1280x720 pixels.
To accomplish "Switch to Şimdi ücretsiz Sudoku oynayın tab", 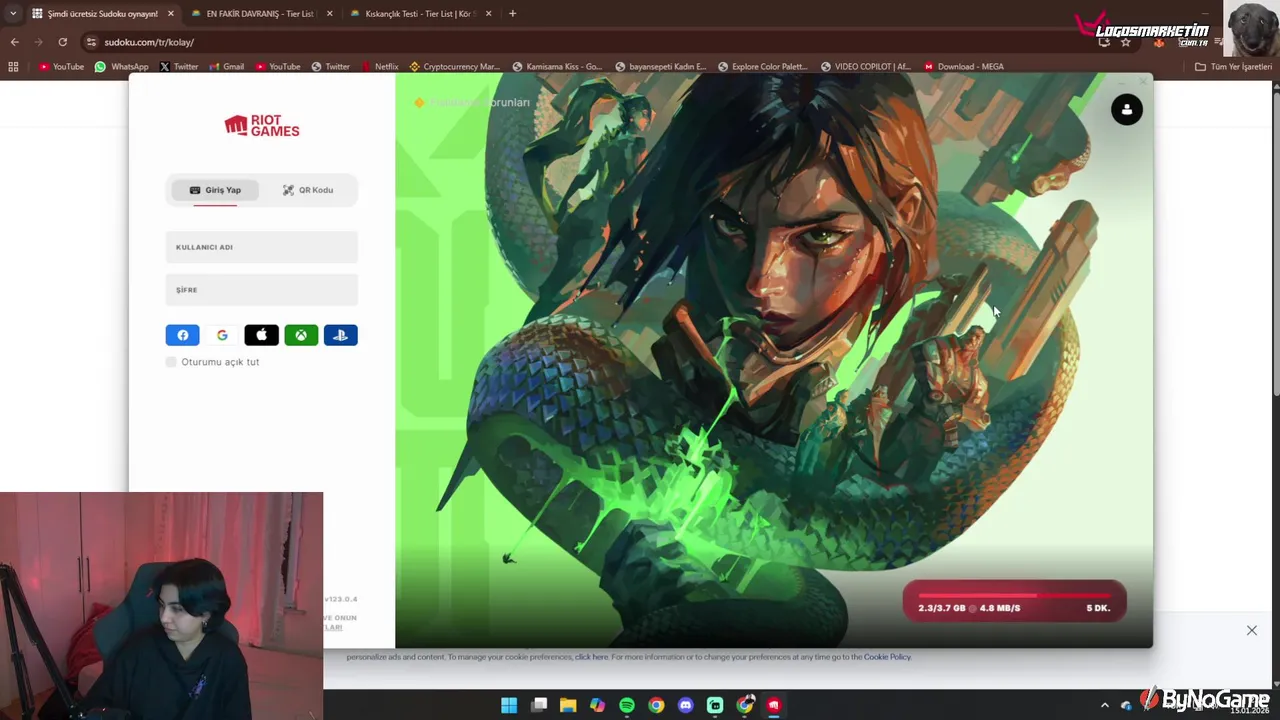I will pyautogui.click(x=102, y=14).
